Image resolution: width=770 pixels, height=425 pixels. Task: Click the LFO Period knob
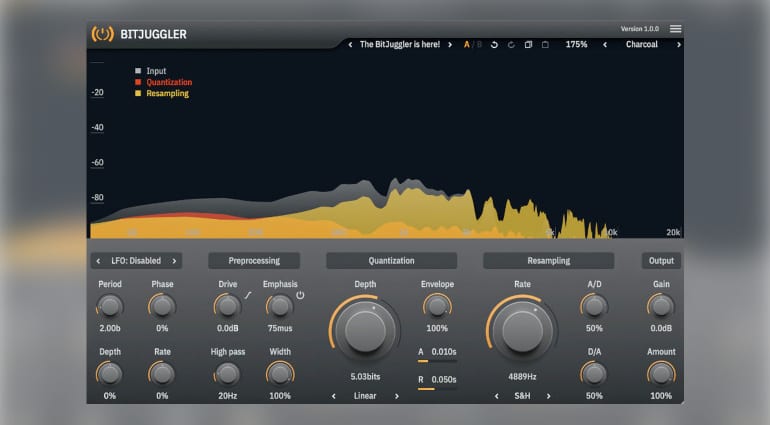(x=110, y=307)
